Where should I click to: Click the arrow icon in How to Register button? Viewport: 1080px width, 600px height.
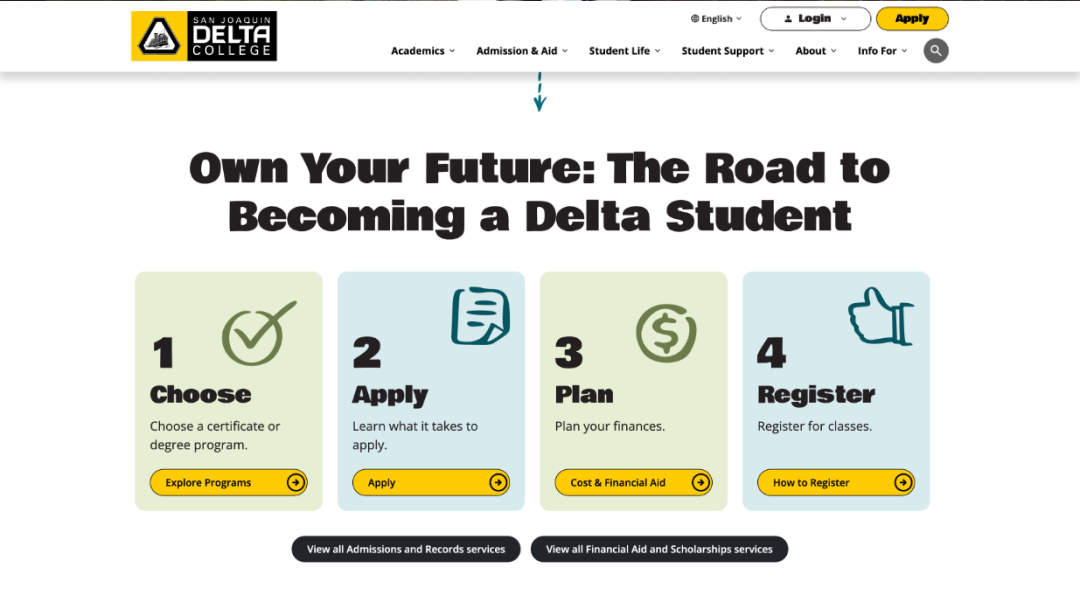[x=903, y=483]
